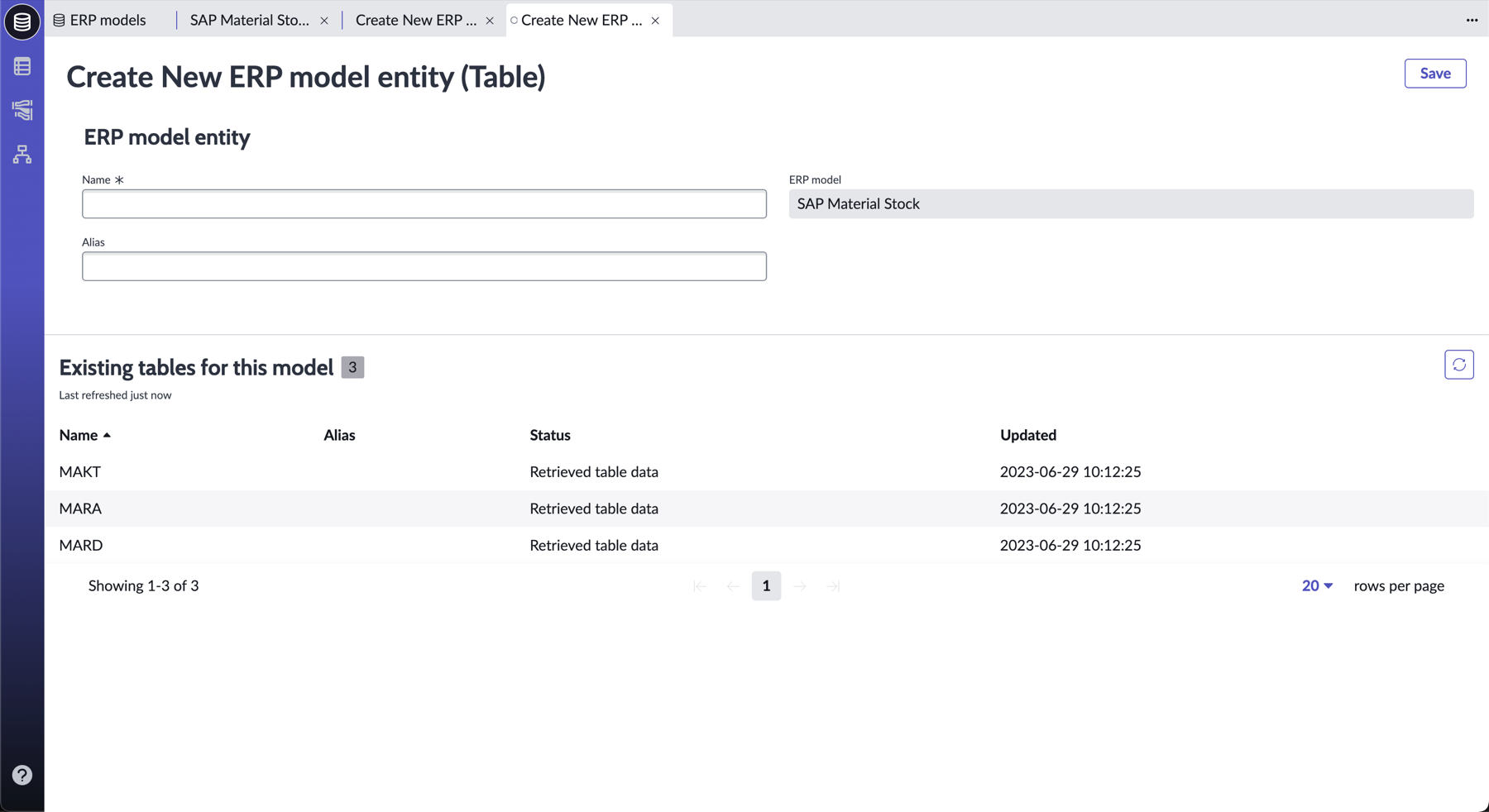Sort by the Updated column header
This screenshot has width=1489, height=812.
pyautogui.click(x=1028, y=435)
